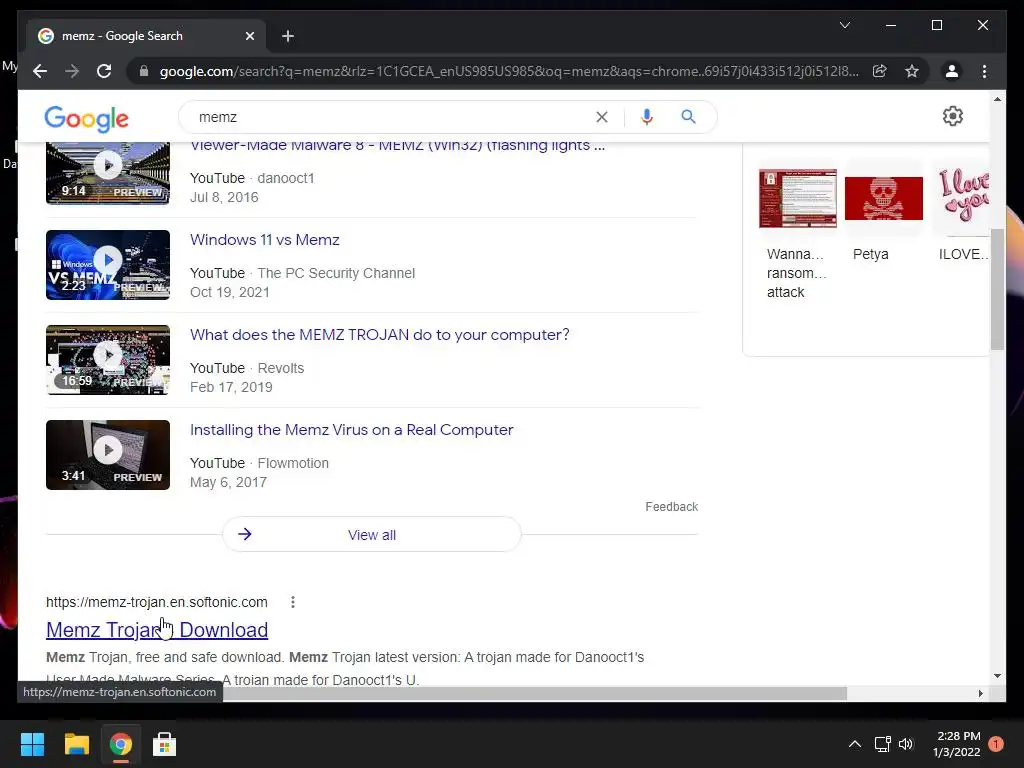Click the address bar URL
This screenshot has height=768, width=1024.
point(509,71)
